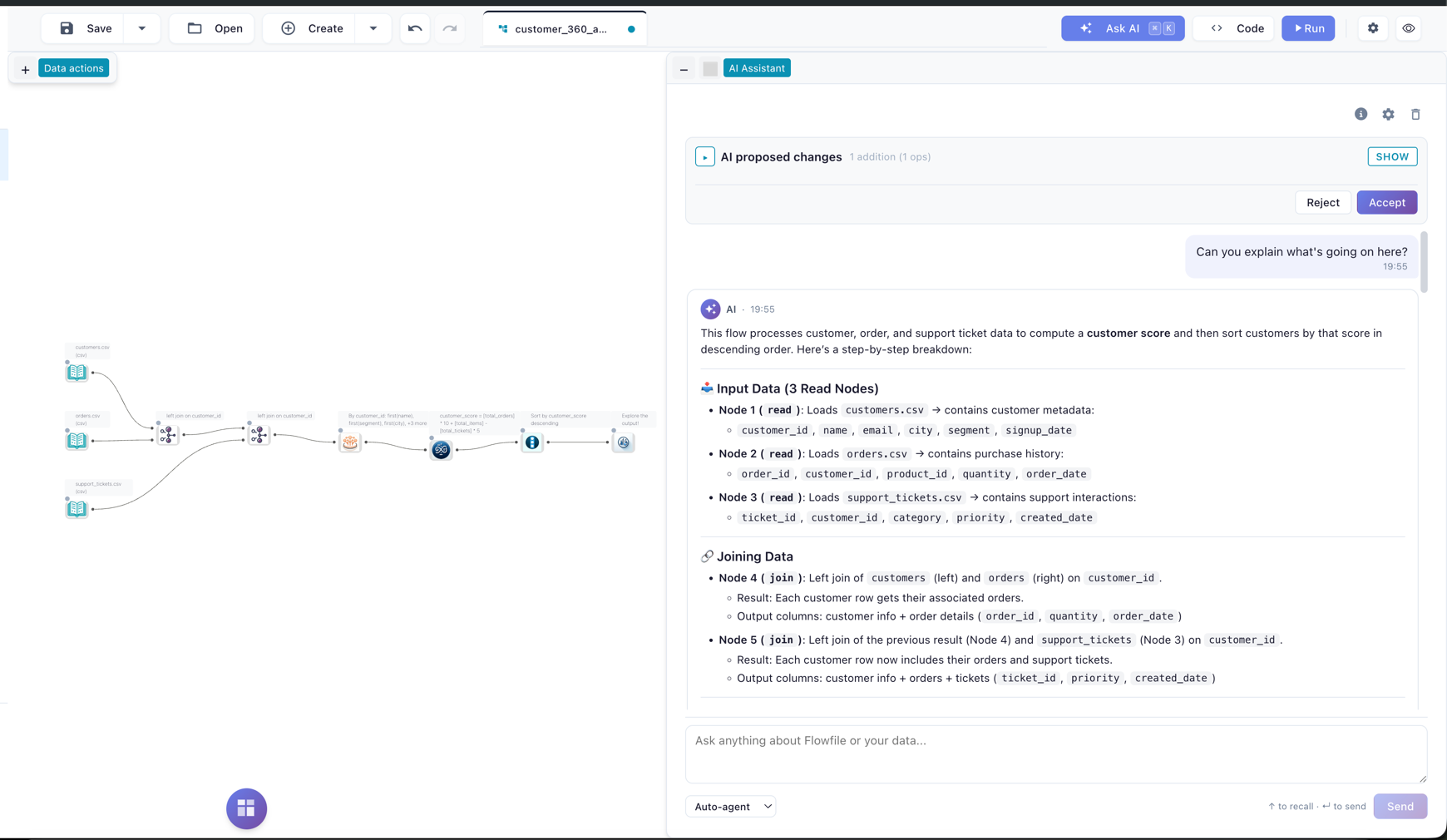1447x840 pixels.
Task: Show the AI proposed changes
Action: click(x=1392, y=156)
